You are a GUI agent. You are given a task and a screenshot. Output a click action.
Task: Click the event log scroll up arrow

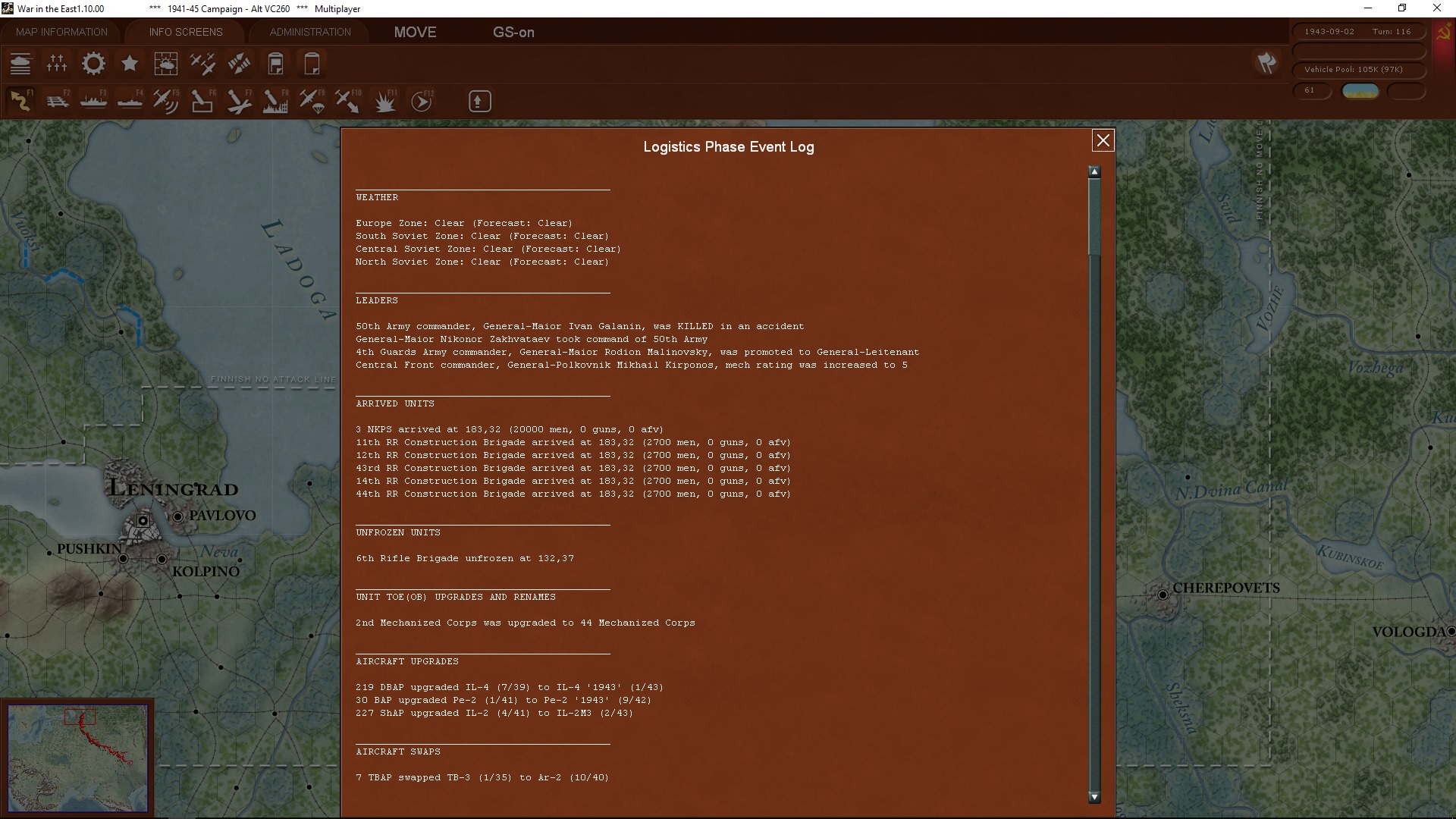[x=1094, y=172]
